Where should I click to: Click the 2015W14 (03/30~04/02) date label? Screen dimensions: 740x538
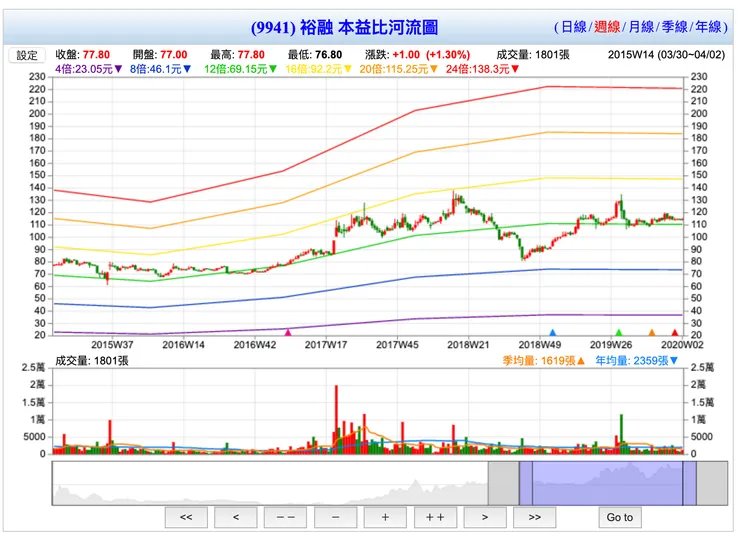(666, 55)
